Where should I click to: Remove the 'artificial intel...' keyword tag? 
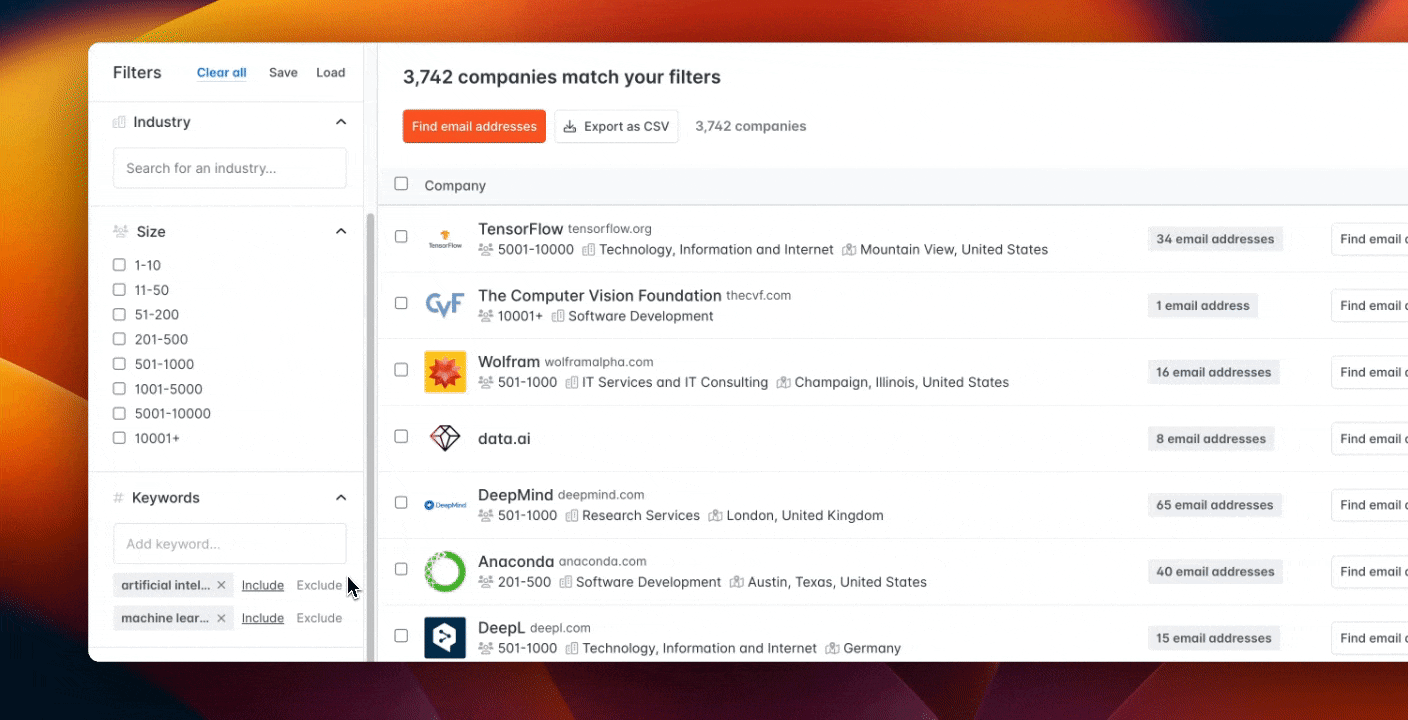221,585
